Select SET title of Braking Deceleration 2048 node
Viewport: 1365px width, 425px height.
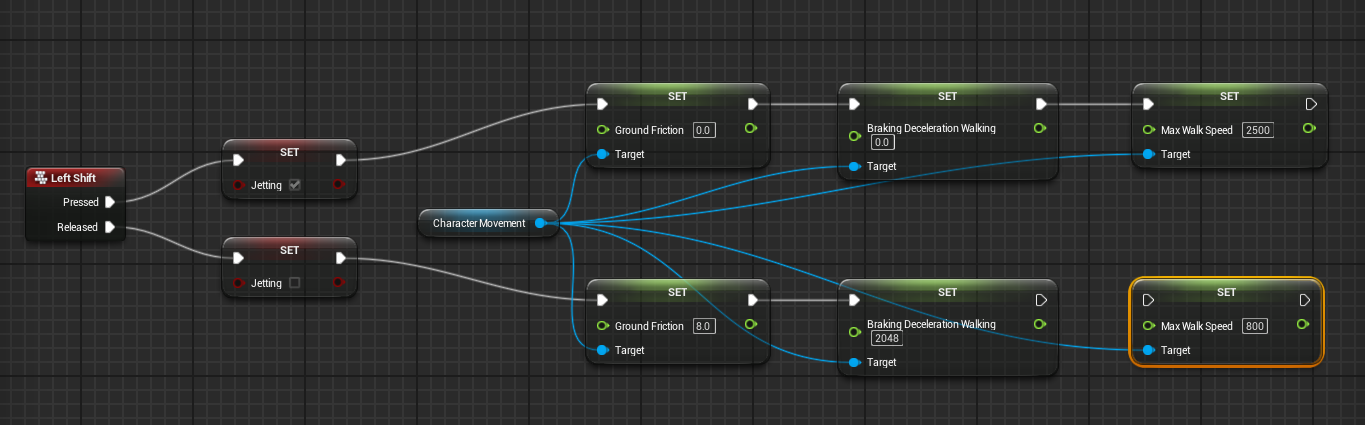click(x=947, y=292)
